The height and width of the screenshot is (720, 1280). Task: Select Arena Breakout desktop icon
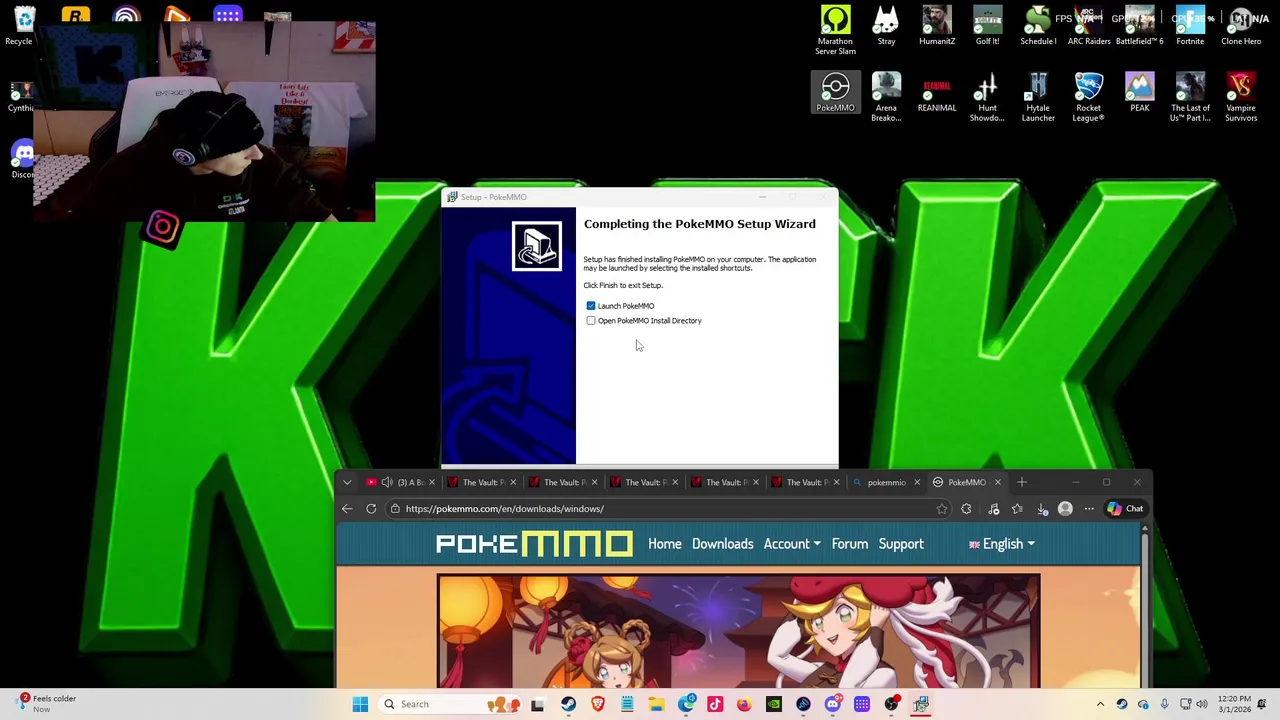[x=886, y=98]
